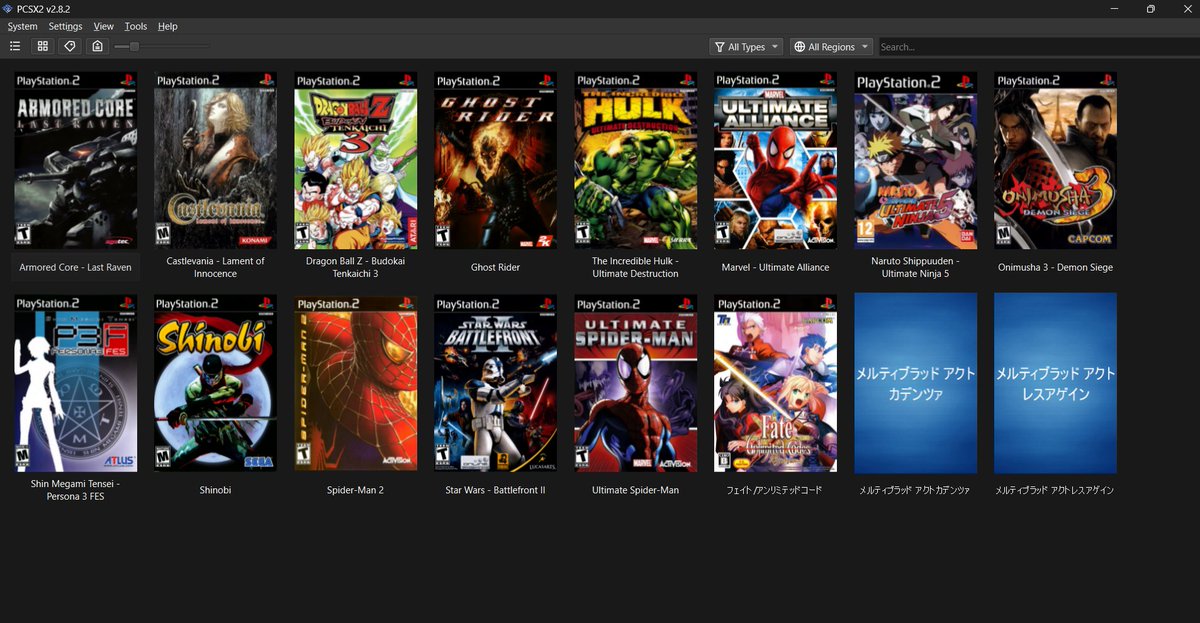Select the Ghost Rider cover art
The height and width of the screenshot is (623, 1200).
coord(495,160)
